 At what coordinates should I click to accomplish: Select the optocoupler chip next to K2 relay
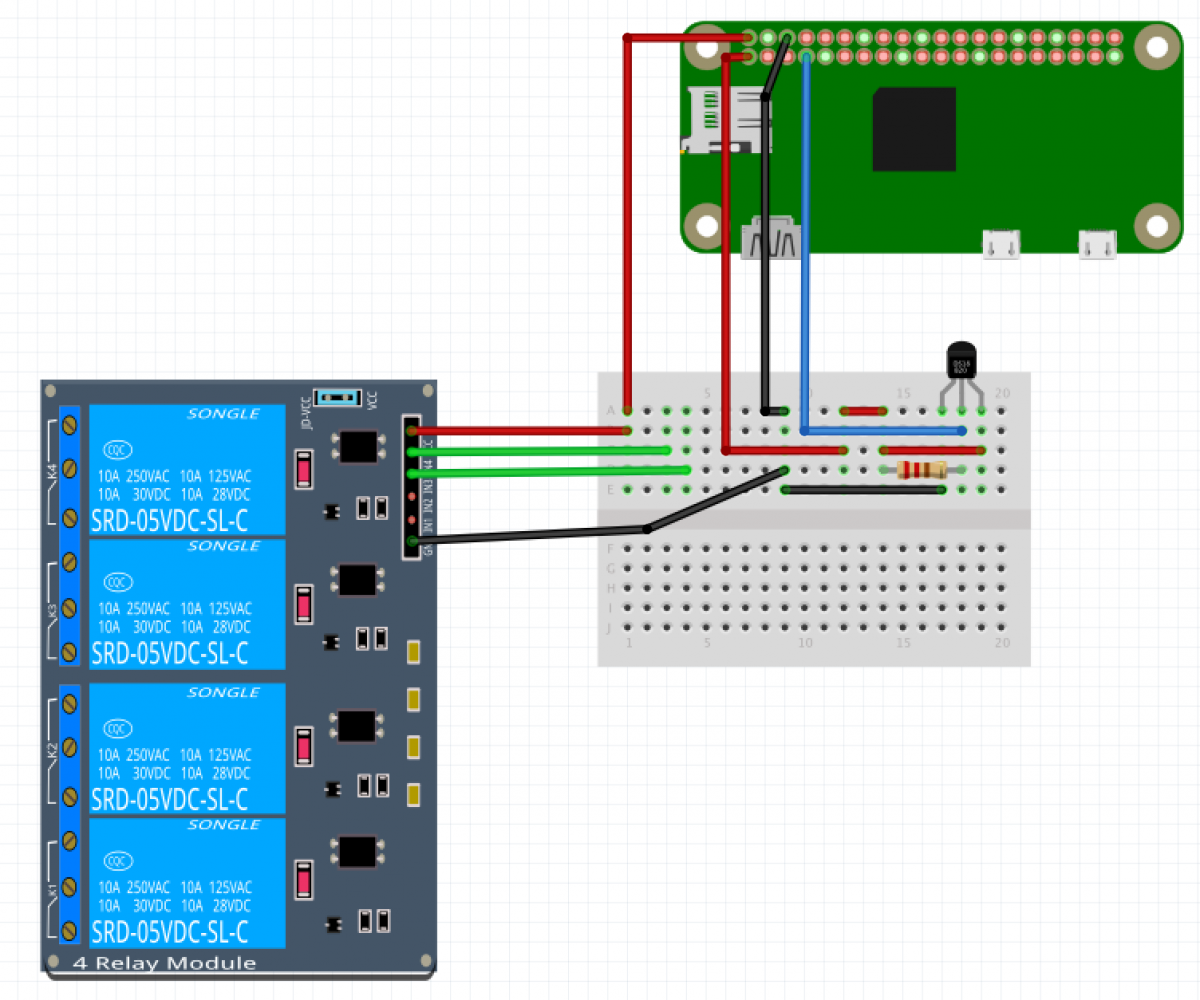coord(358,726)
